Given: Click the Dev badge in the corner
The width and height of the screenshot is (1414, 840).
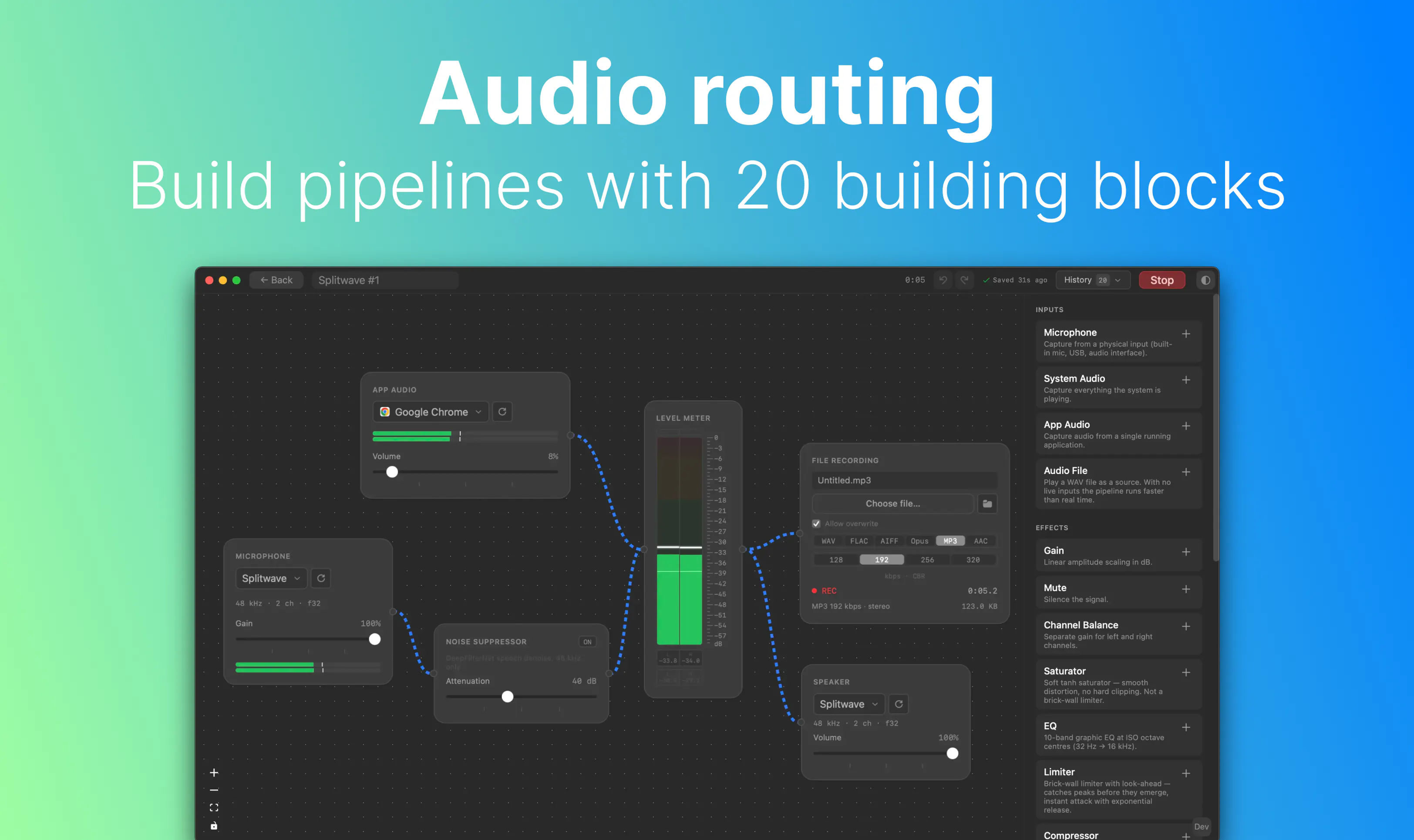Looking at the screenshot, I should pos(1201,827).
